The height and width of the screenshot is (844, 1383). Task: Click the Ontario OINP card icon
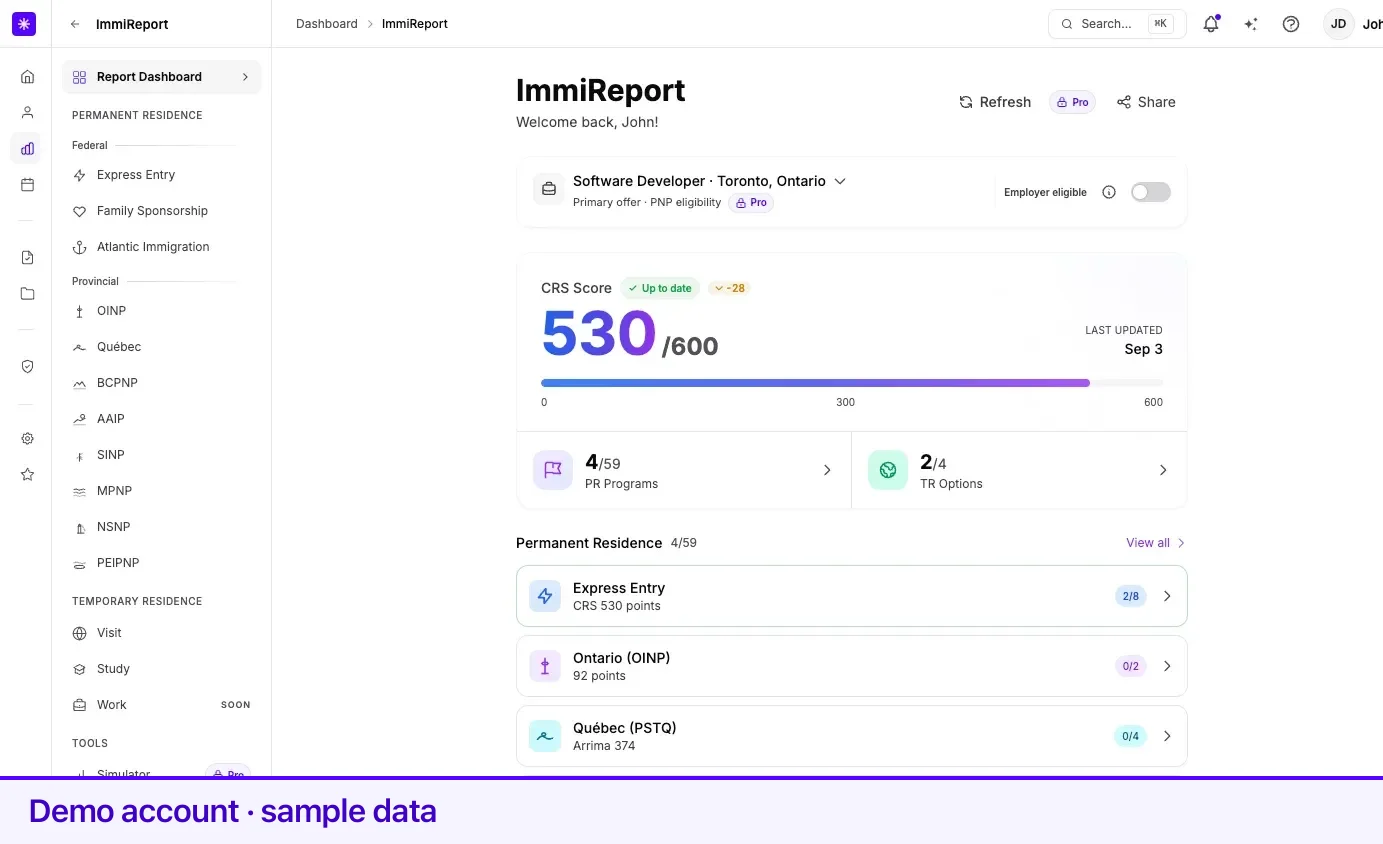pos(545,666)
